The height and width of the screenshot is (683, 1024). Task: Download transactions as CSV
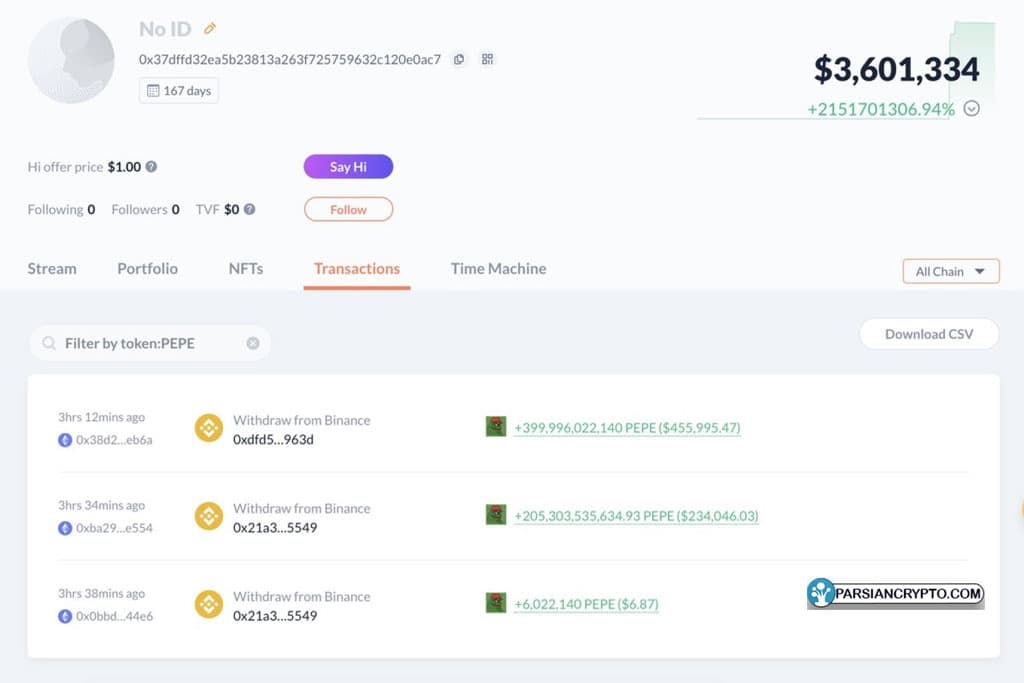928,333
